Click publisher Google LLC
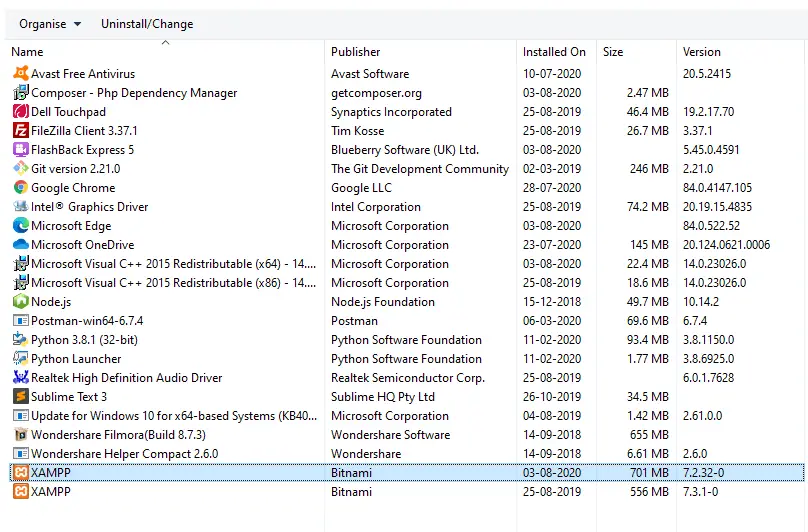Image resolution: width=808 pixels, height=532 pixels. [x=361, y=188]
